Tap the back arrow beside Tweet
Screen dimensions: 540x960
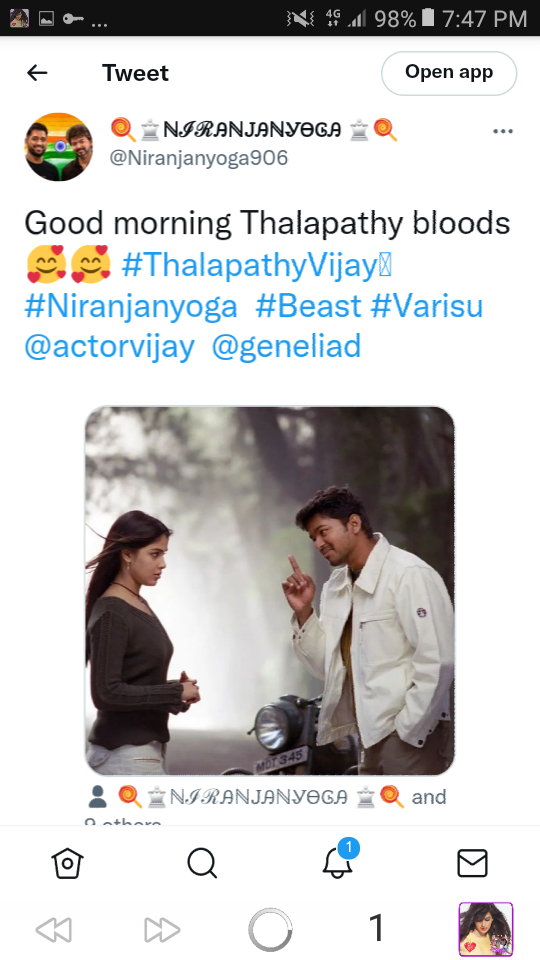coord(37,73)
